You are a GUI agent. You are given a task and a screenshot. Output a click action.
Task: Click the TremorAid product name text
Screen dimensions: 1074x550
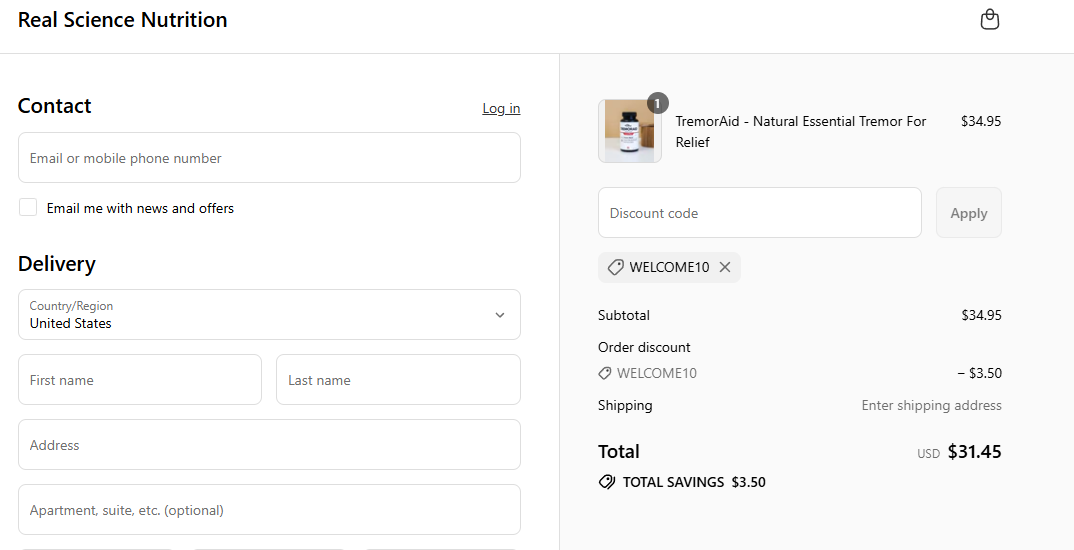pos(801,132)
